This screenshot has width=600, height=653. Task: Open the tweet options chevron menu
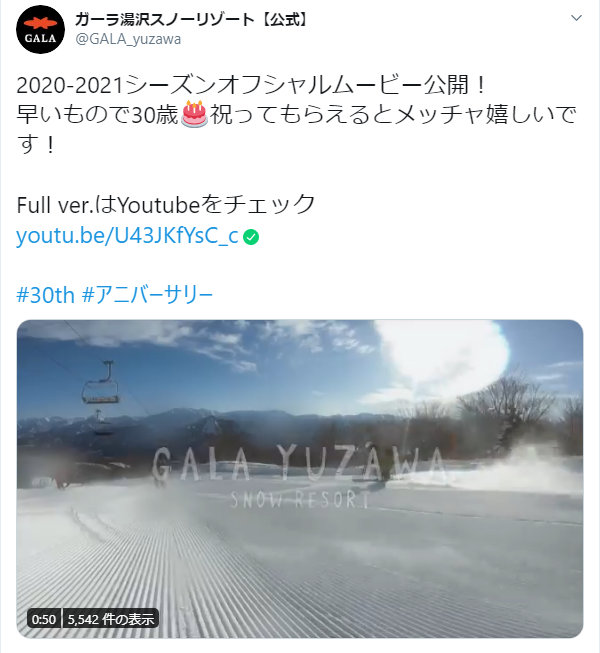576,18
